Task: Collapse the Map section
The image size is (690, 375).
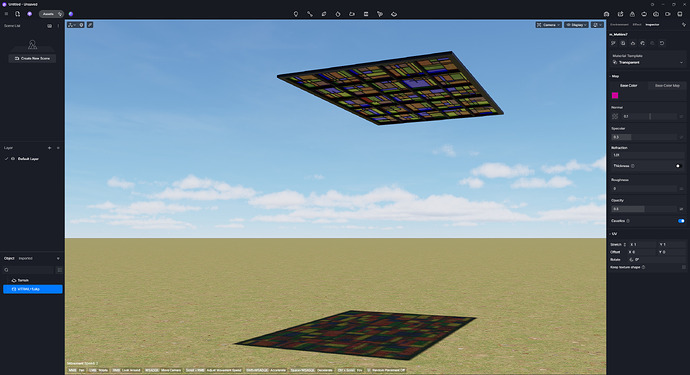Action: click(x=614, y=76)
